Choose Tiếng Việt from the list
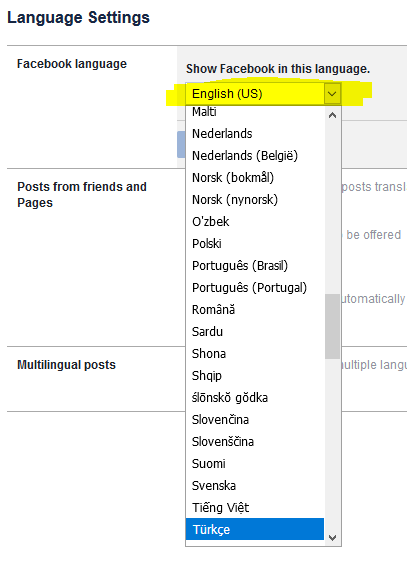The height and width of the screenshot is (567, 407). click(255, 508)
